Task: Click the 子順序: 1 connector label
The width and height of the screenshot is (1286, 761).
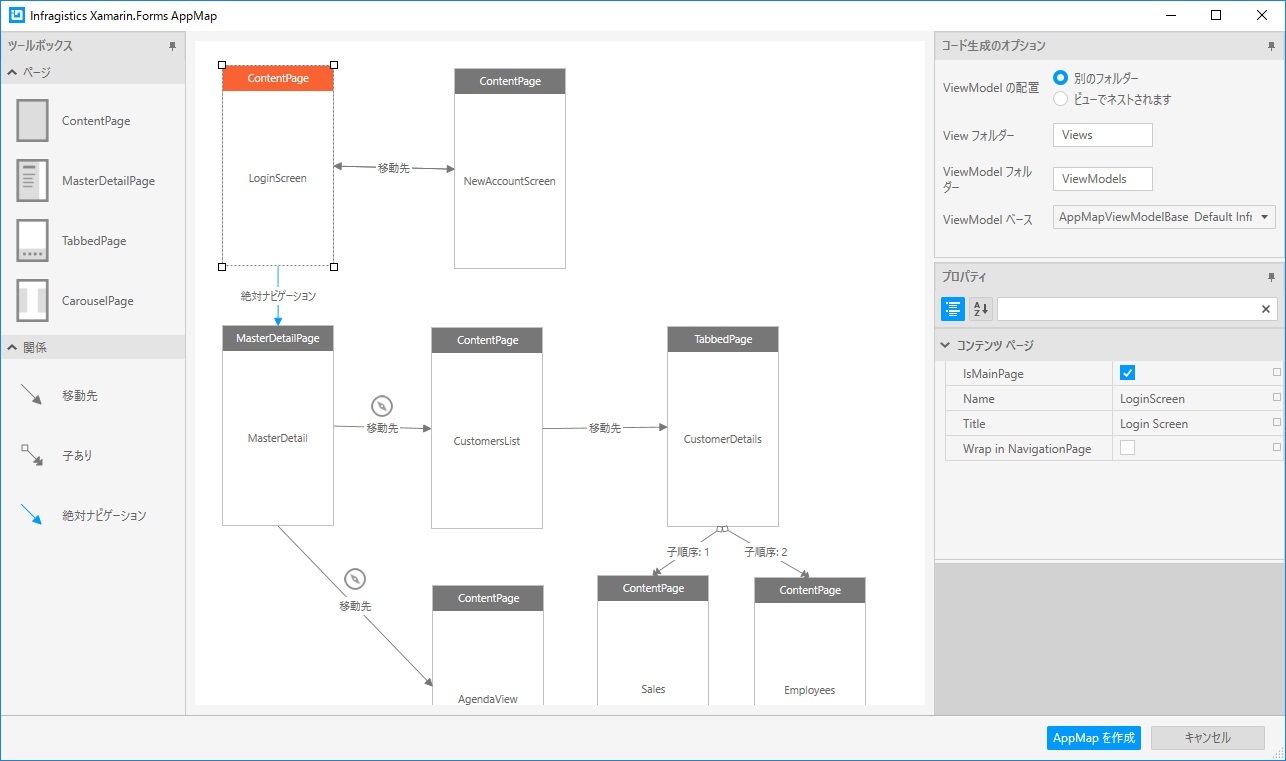Action: [x=688, y=551]
